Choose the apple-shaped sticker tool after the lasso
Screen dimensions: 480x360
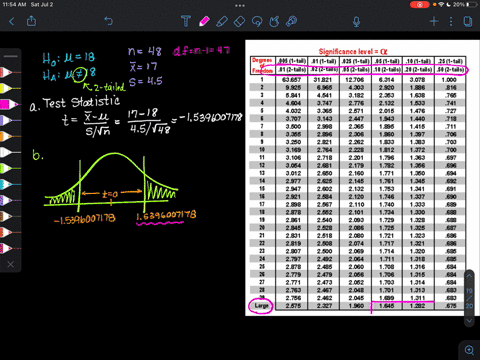click(x=274, y=22)
